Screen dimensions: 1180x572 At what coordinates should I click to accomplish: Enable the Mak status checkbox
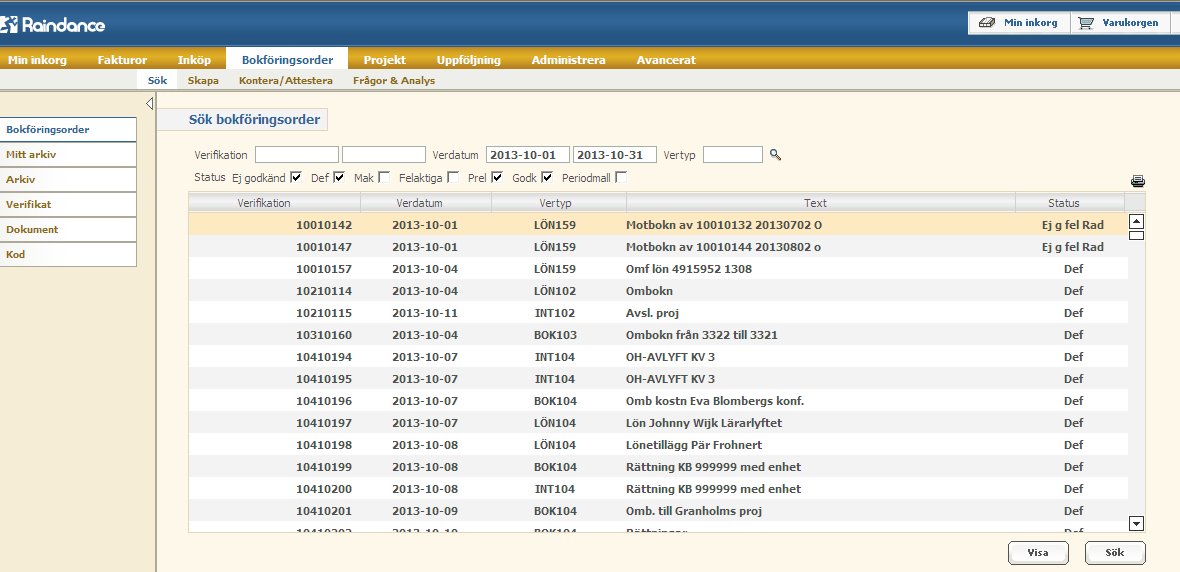pos(384,178)
